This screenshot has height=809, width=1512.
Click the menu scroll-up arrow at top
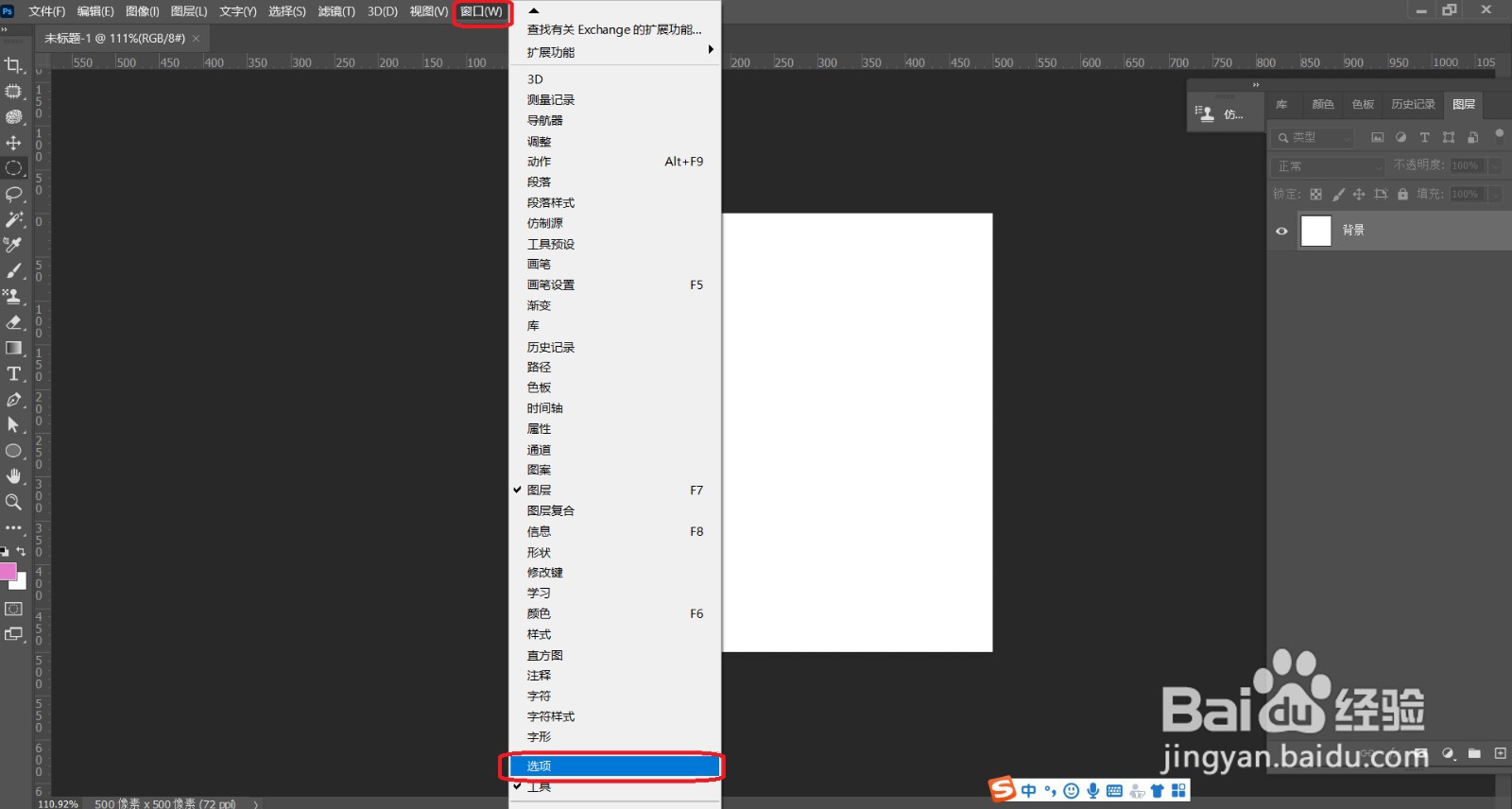pos(533,10)
